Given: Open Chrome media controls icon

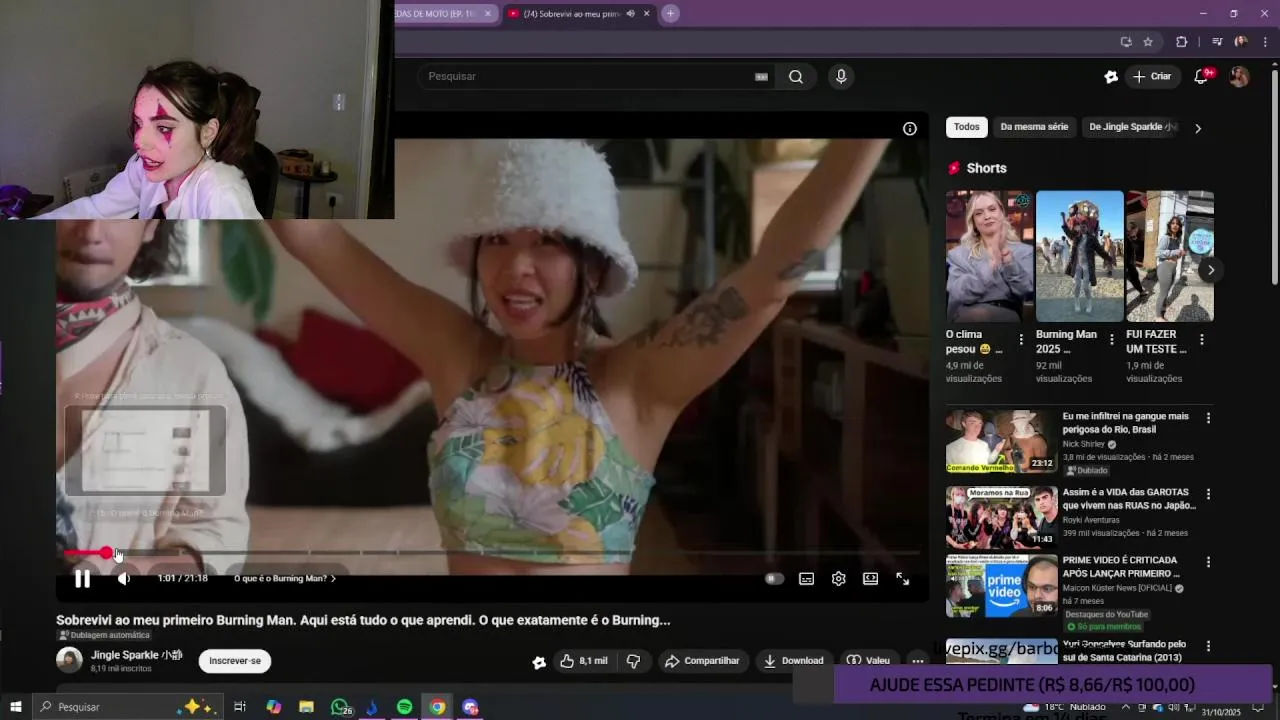Looking at the screenshot, I should coord(1216,42).
